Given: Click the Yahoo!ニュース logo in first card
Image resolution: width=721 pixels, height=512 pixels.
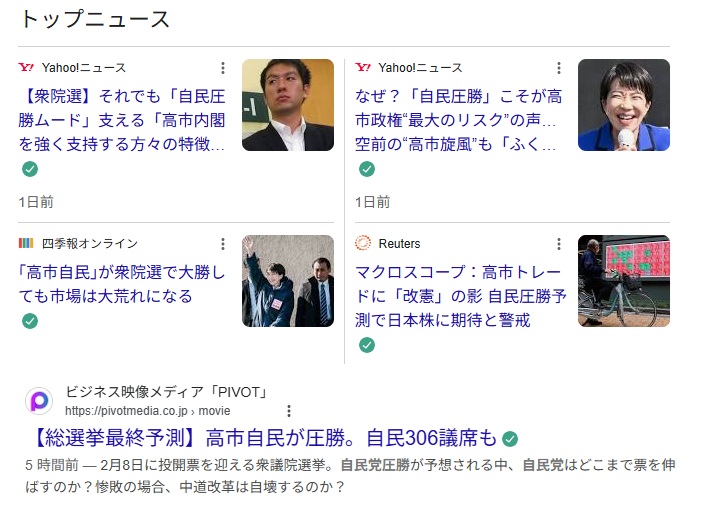Looking at the screenshot, I should pyautogui.click(x=26, y=68).
